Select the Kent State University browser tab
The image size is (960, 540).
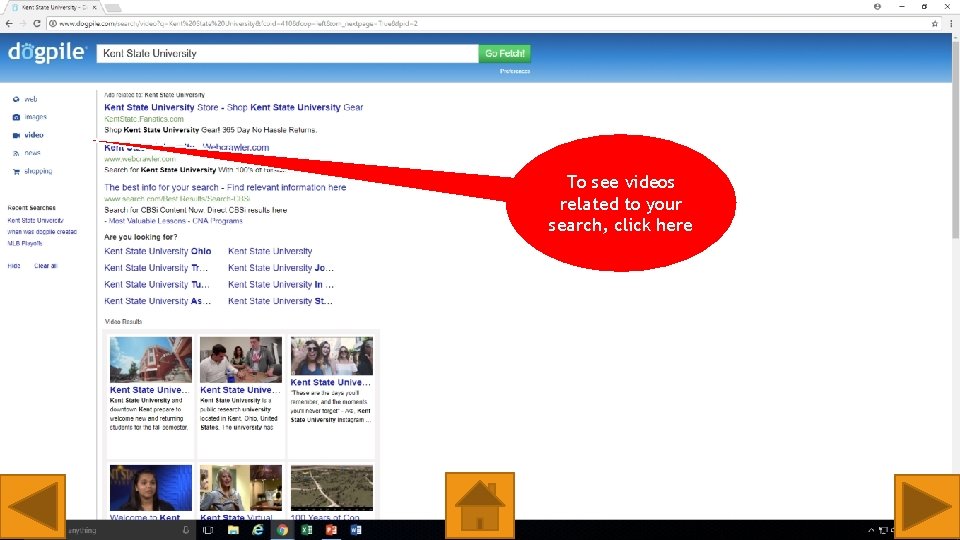pos(53,7)
